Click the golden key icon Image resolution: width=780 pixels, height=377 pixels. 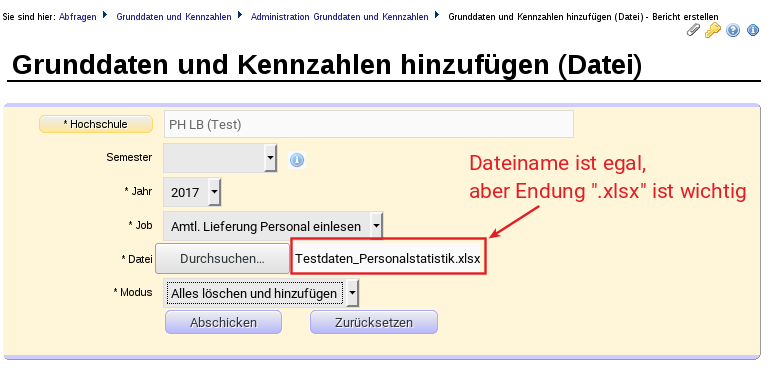[x=712, y=30]
